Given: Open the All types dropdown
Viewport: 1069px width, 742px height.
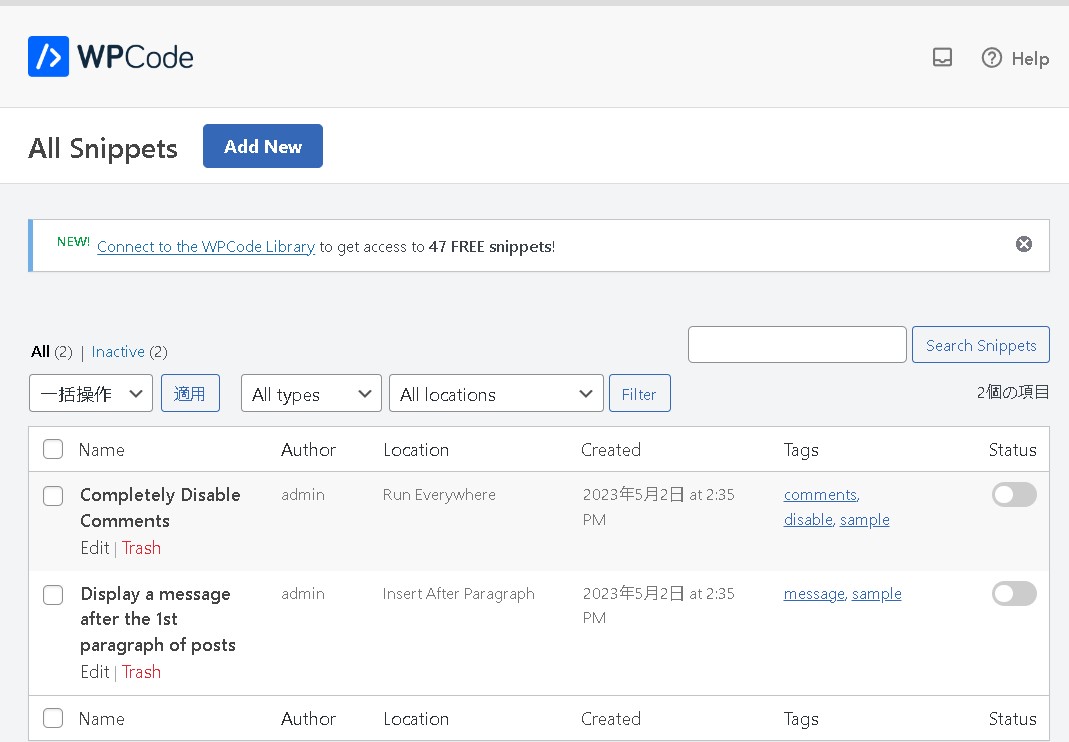Looking at the screenshot, I should [311, 393].
